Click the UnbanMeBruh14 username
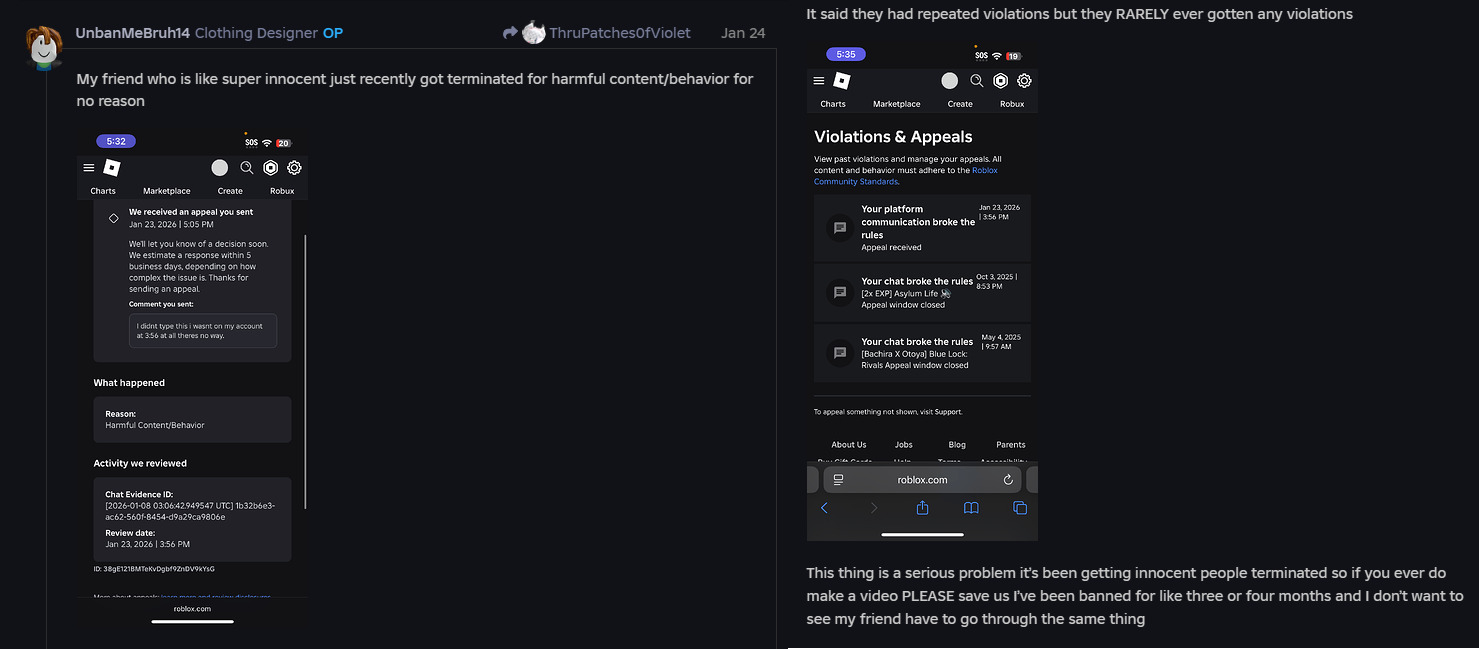This screenshot has width=1479, height=649. pyautogui.click(x=132, y=33)
